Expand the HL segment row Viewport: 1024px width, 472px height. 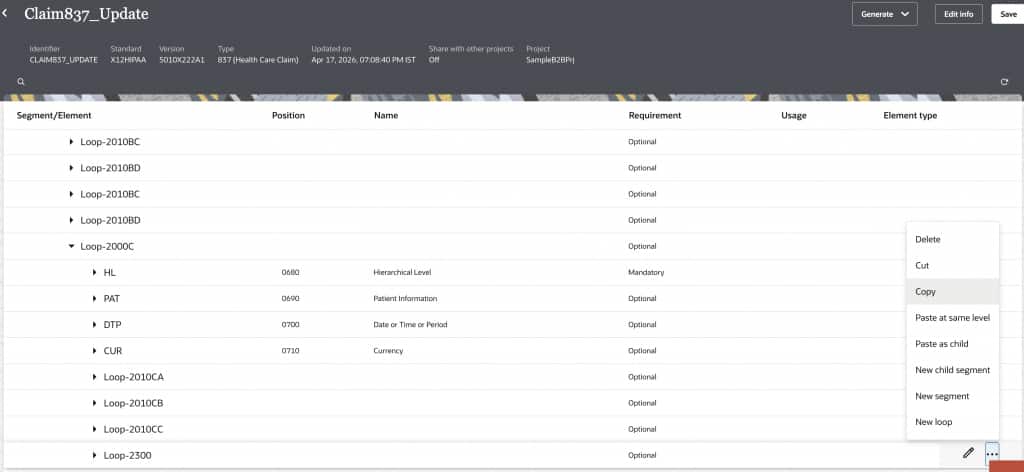[95, 272]
